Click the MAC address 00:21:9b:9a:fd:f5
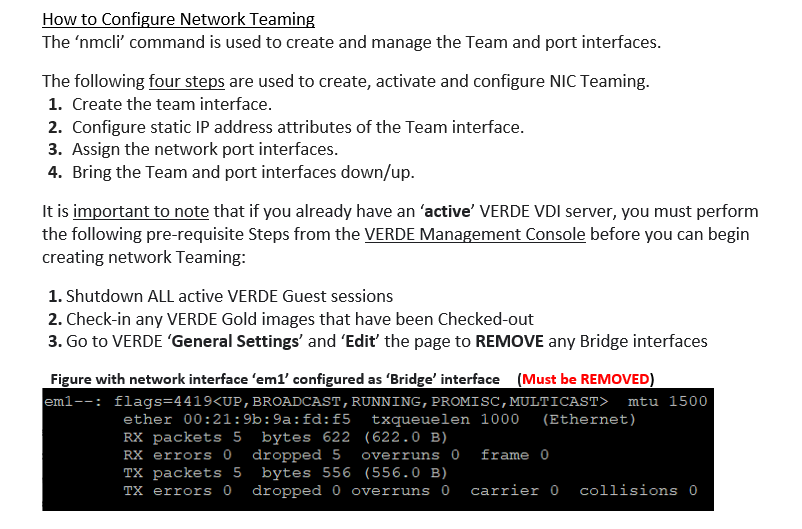The image size is (802, 529). pyautogui.click(x=267, y=420)
